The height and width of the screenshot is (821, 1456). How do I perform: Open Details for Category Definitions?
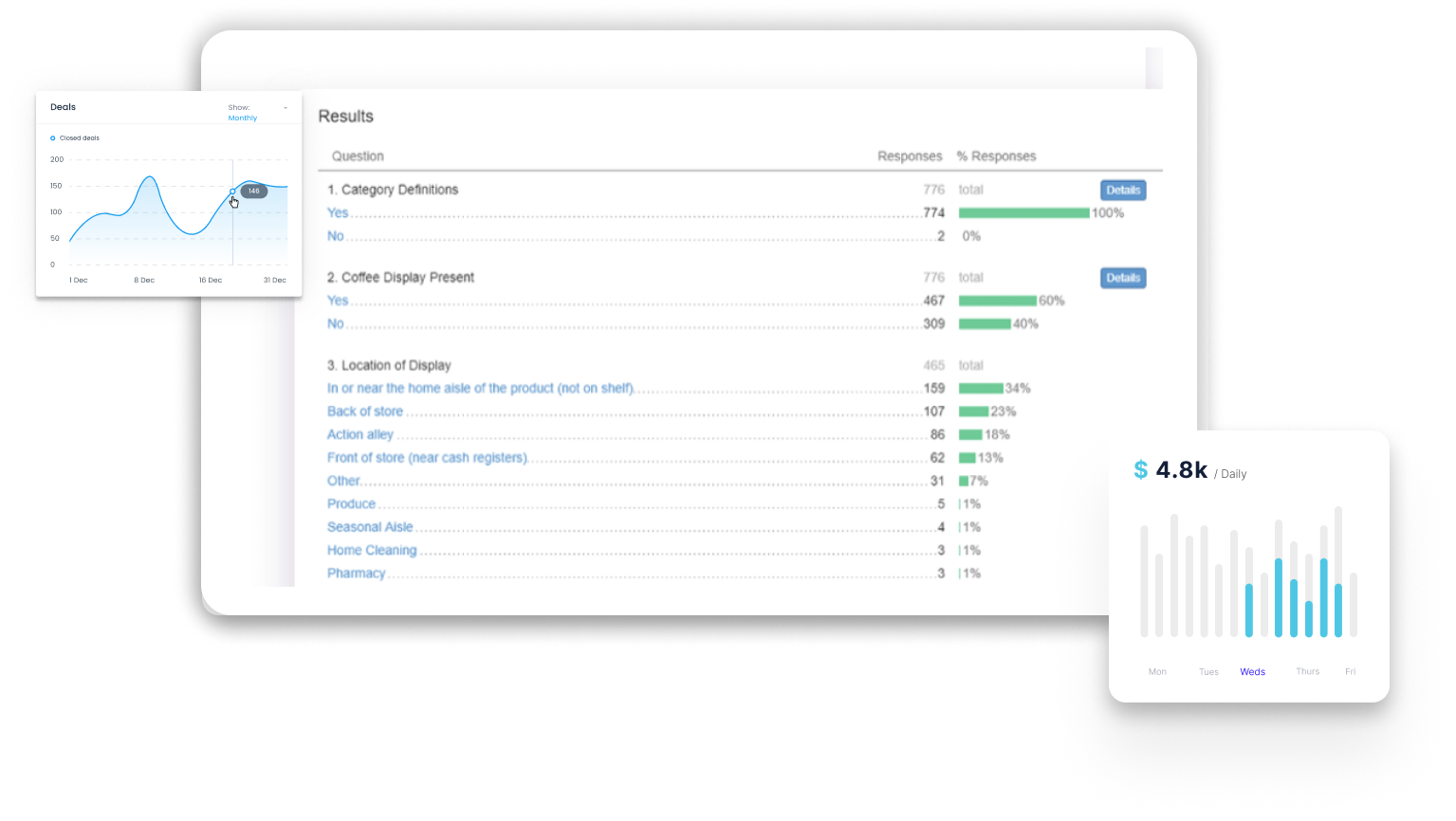pyautogui.click(x=1123, y=191)
